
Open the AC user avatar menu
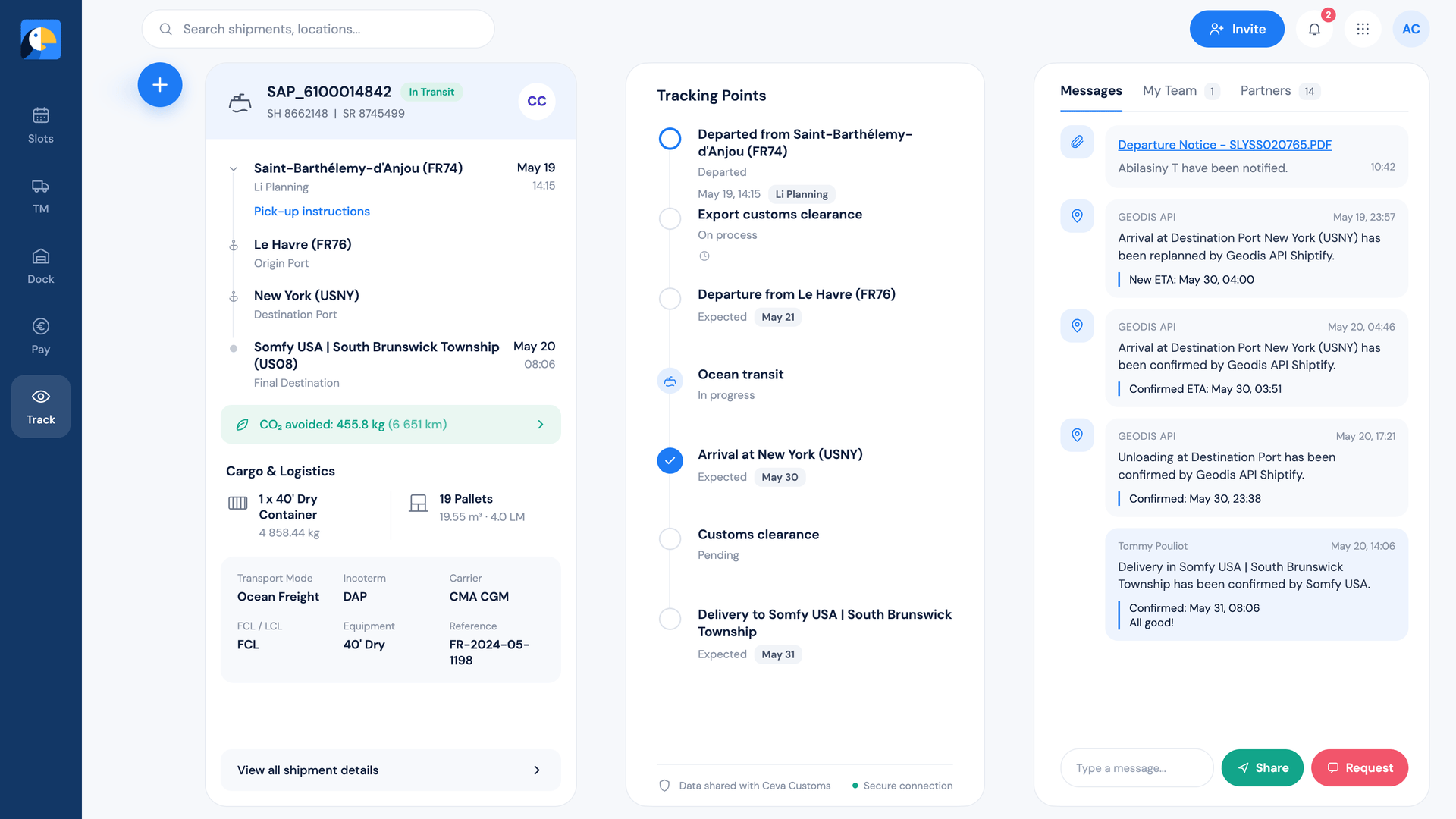coord(1411,29)
